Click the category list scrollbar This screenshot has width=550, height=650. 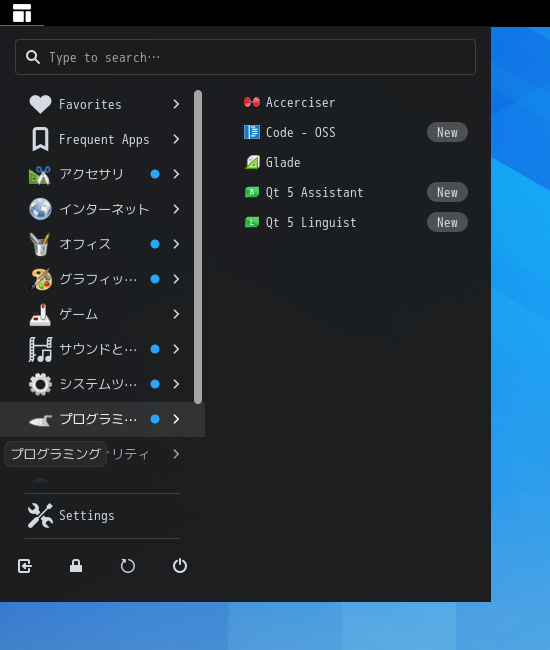(198, 247)
